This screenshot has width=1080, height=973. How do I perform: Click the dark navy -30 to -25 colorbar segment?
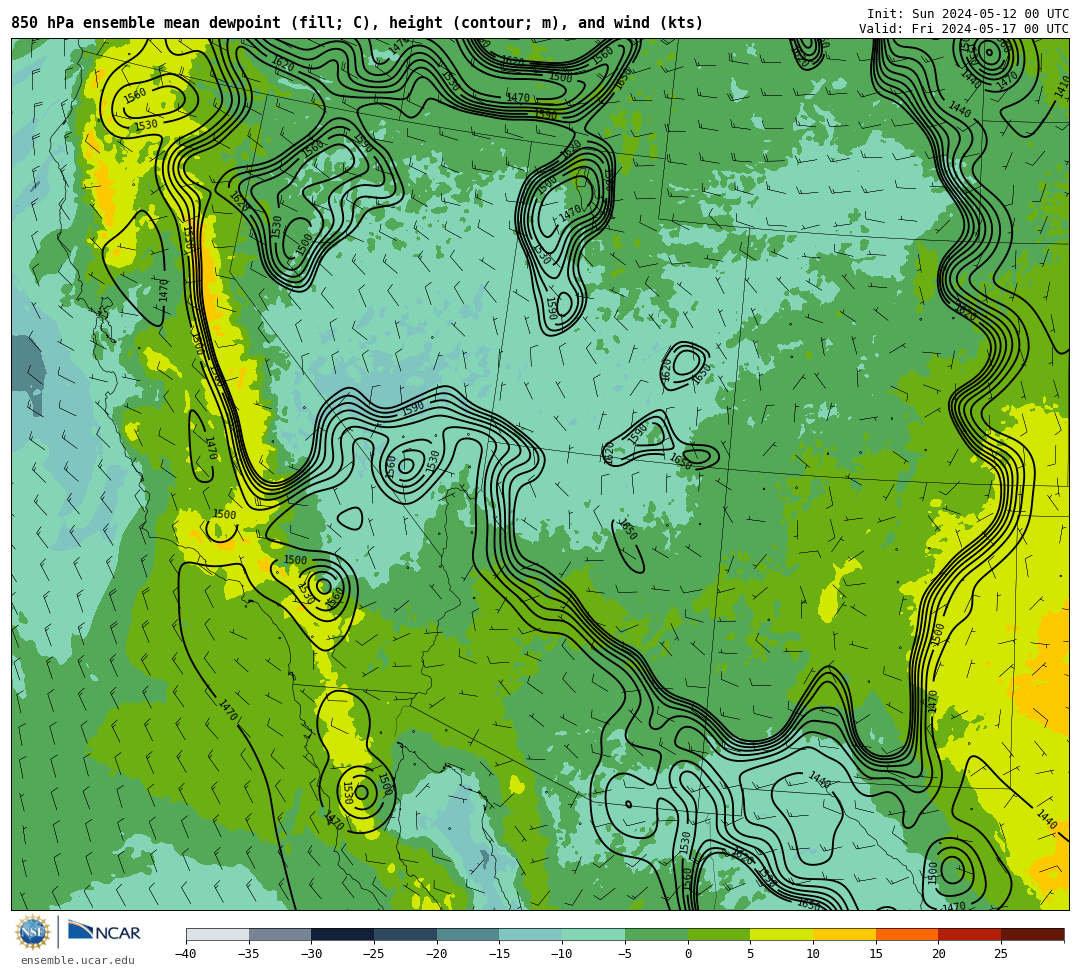[x=343, y=934]
